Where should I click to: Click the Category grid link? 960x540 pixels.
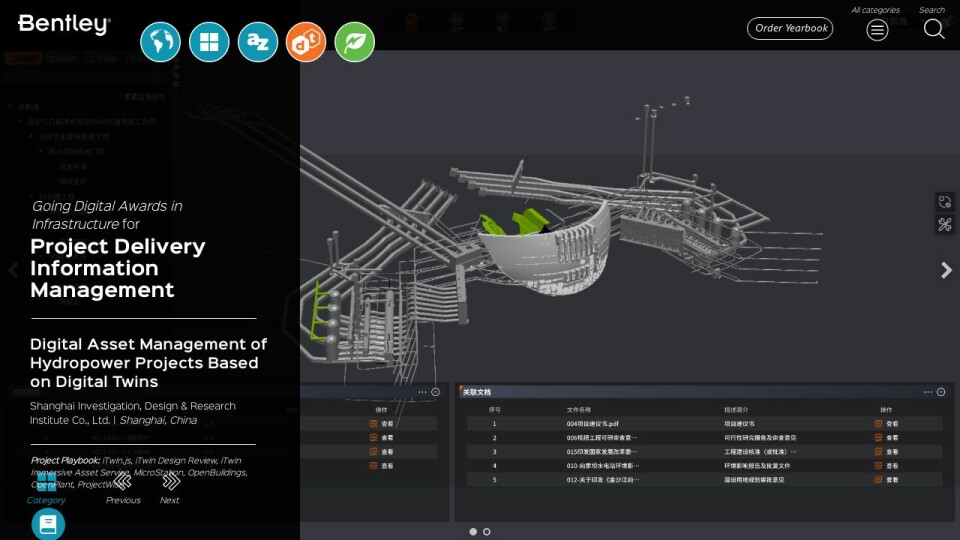pos(46,484)
